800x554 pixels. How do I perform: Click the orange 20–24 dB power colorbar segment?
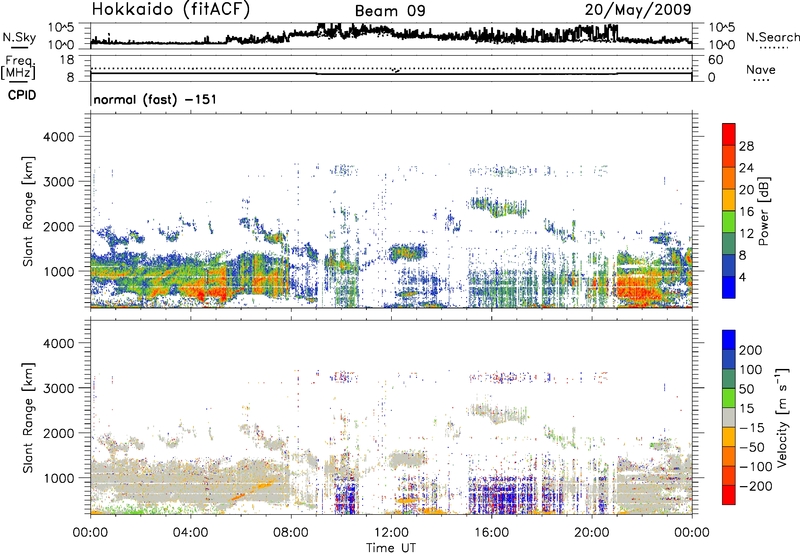point(729,178)
